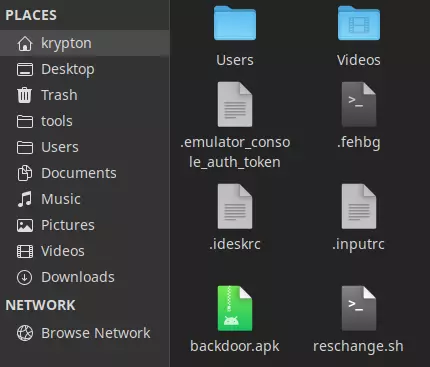This screenshot has height=367, width=430.
Task: Select the tools folder icon in sidebar
Action: 25,121
